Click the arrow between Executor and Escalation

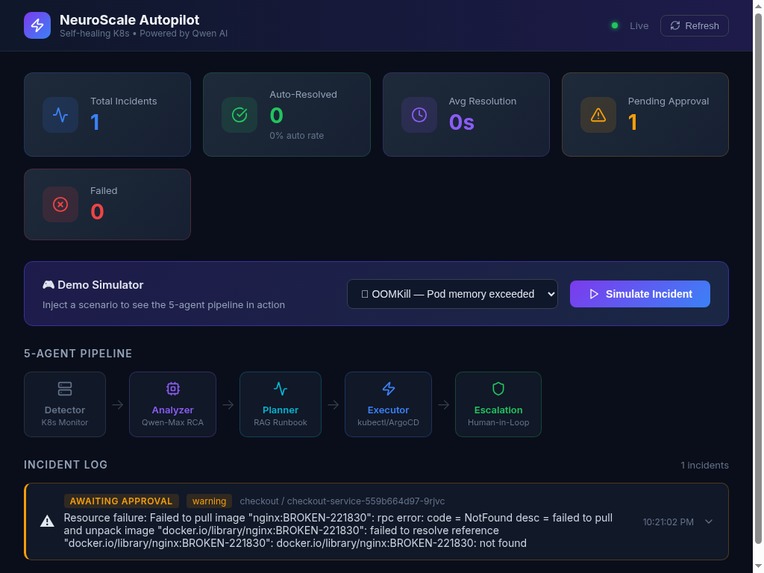click(443, 405)
